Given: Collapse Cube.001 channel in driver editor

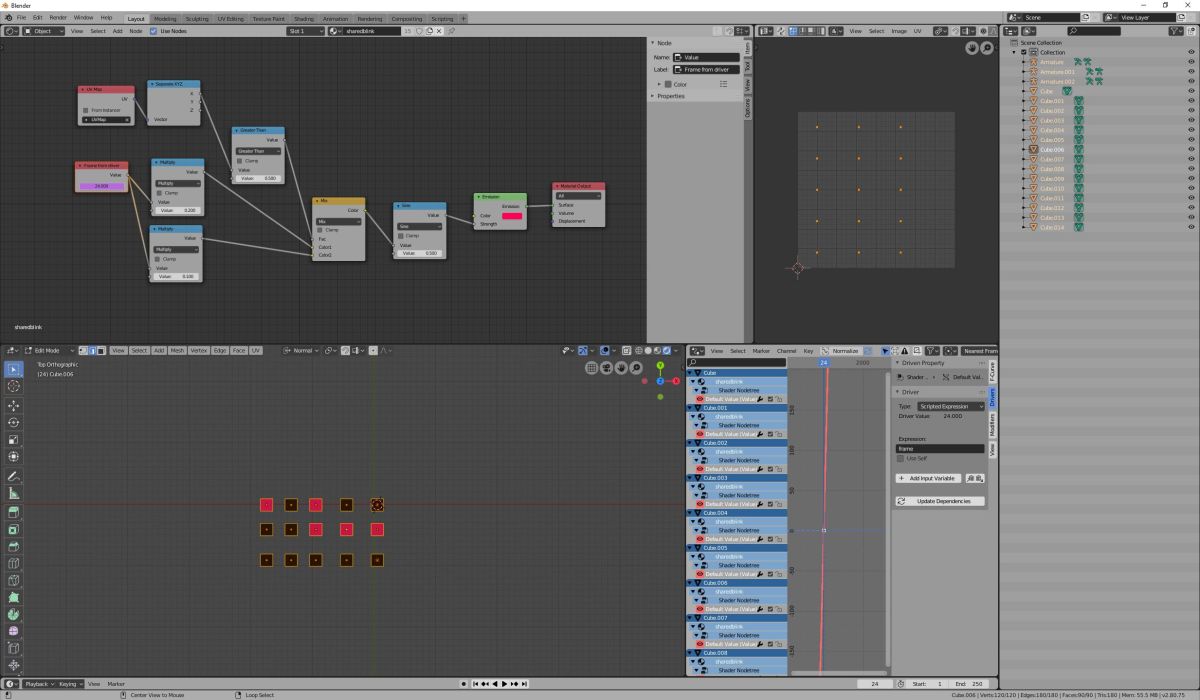Looking at the screenshot, I should click(692, 408).
